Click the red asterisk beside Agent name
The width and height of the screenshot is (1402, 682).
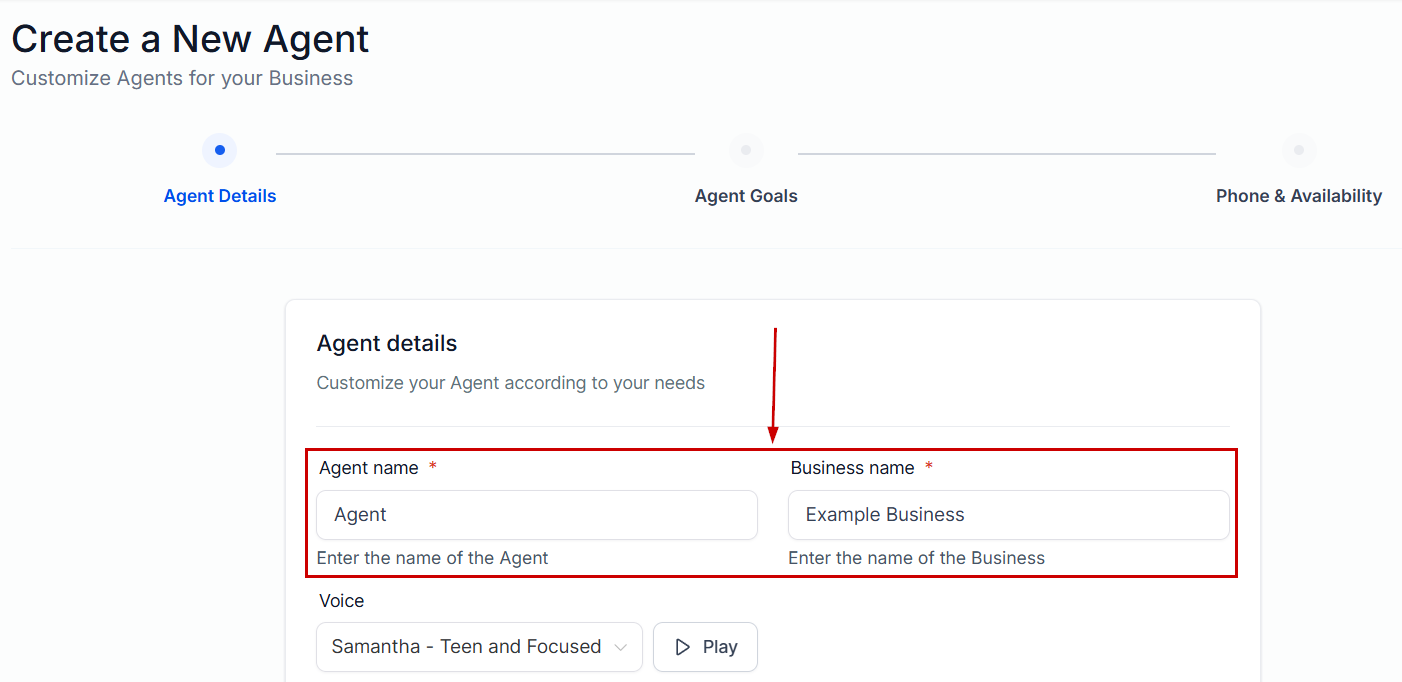(x=432, y=467)
